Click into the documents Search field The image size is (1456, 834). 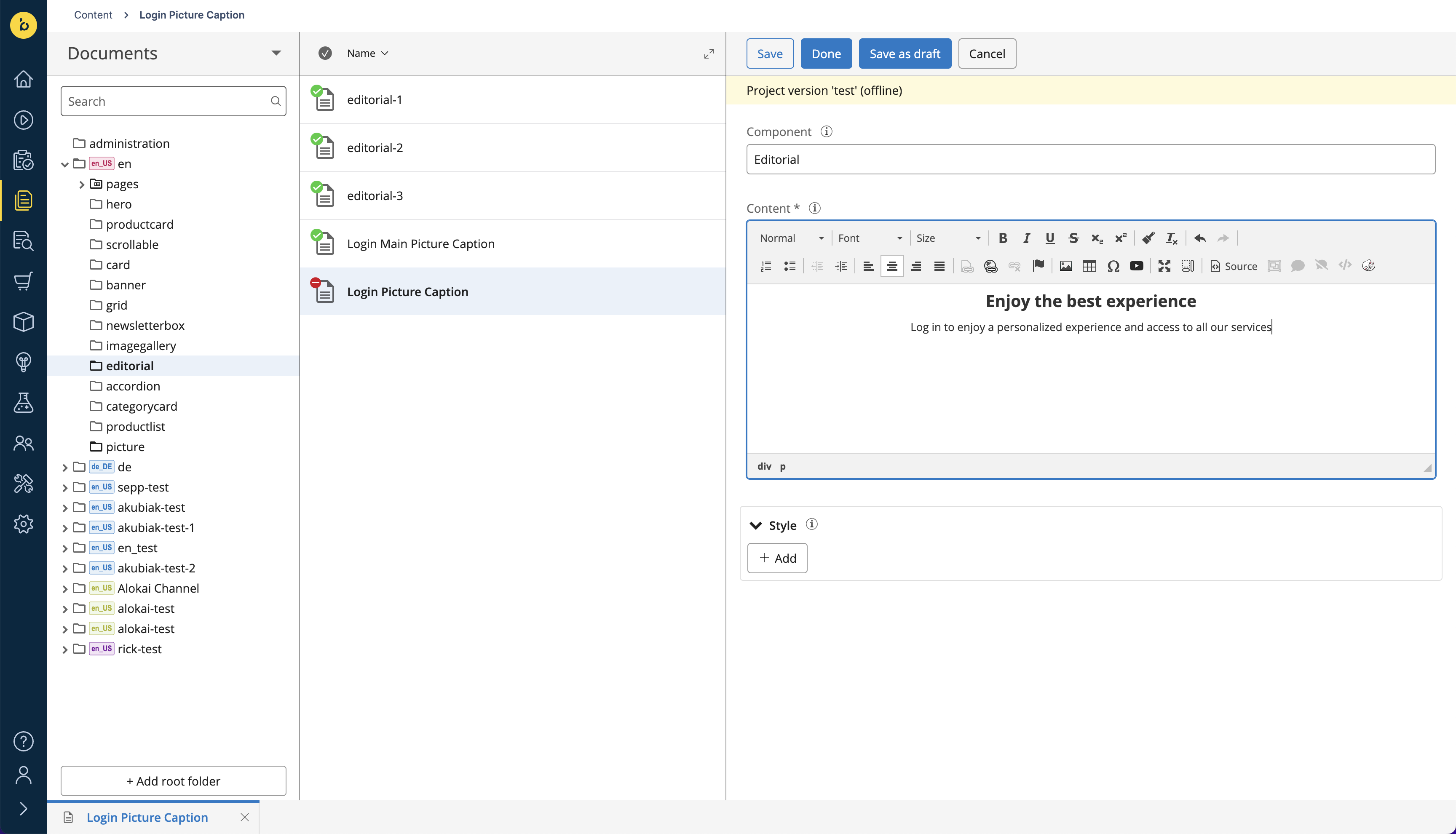173,102
